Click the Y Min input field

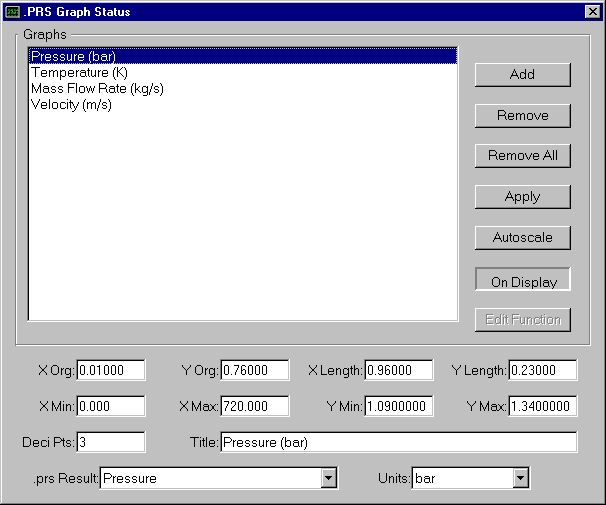398,406
